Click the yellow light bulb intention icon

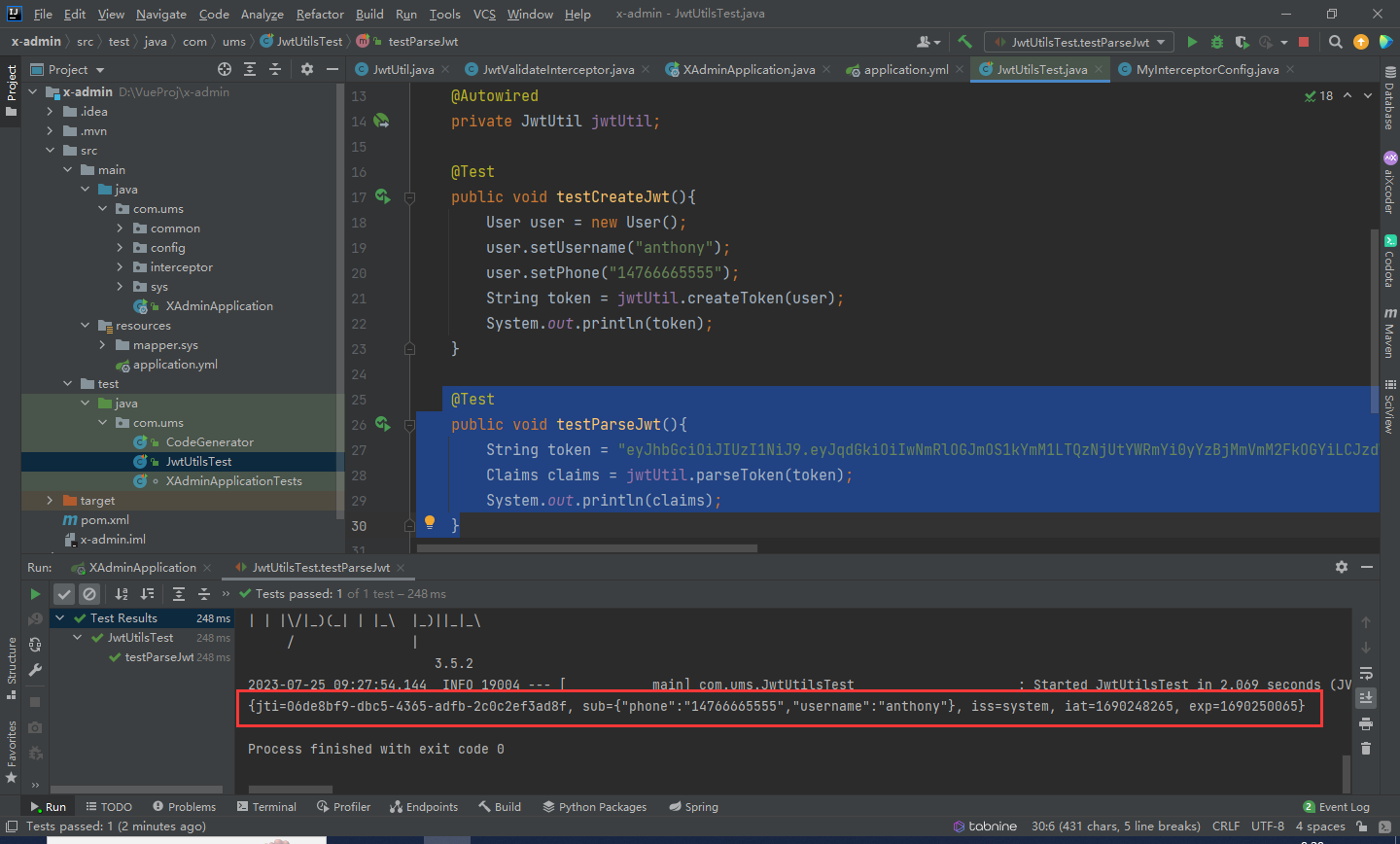pyautogui.click(x=430, y=523)
